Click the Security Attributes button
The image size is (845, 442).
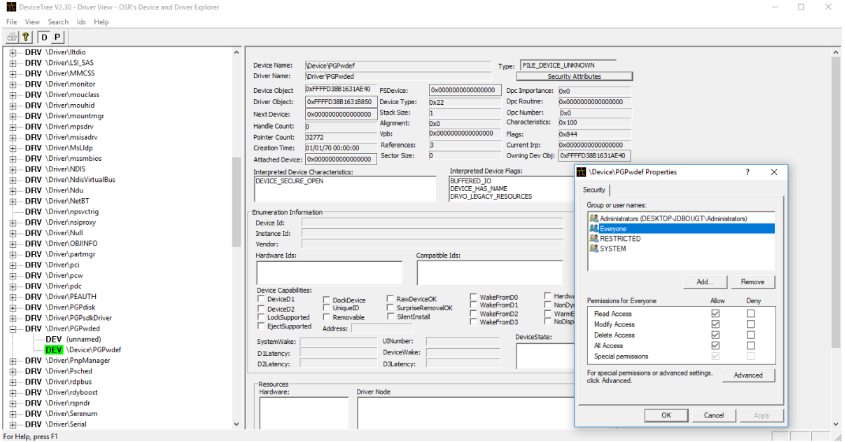573,76
